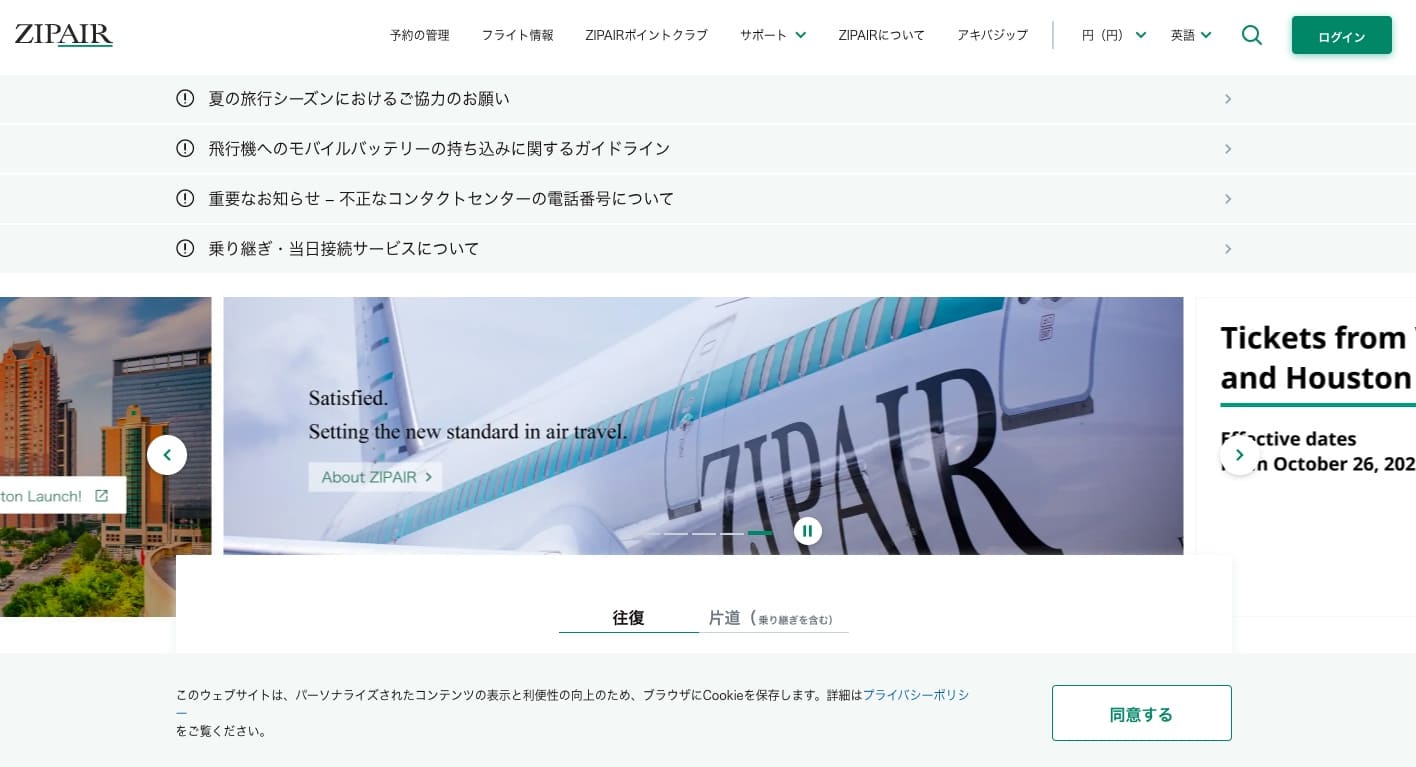Go to previous carousel slide
The image size is (1416, 767).
(167, 455)
